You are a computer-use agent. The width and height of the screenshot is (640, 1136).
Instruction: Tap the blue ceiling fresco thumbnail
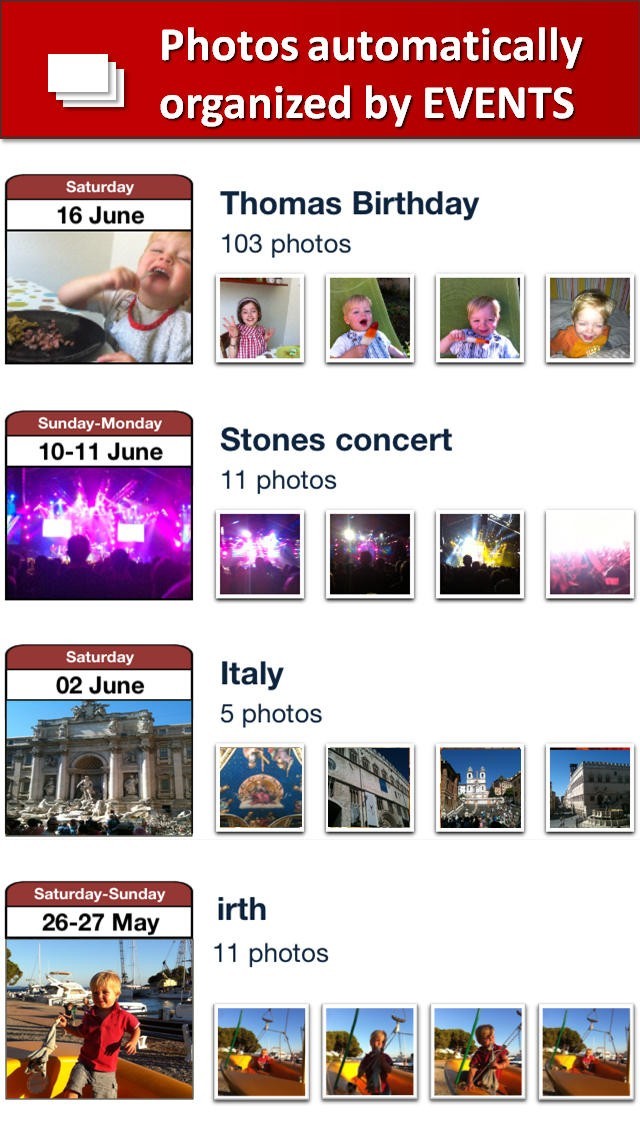[x=260, y=788]
